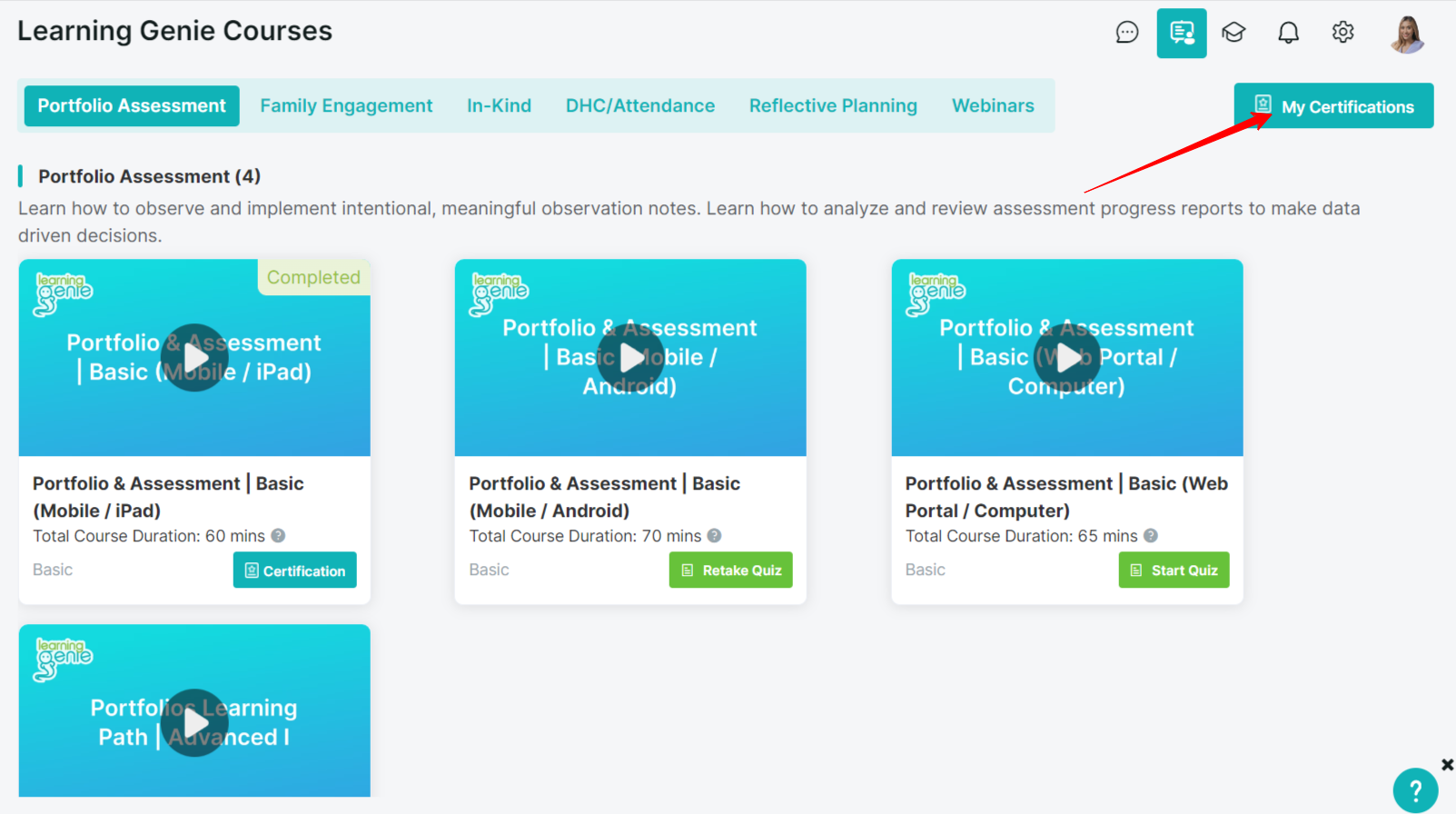Viewport: 1456px width, 814px height.
Task: Click the Basic level label on the Android course card
Action: [x=489, y=570]
